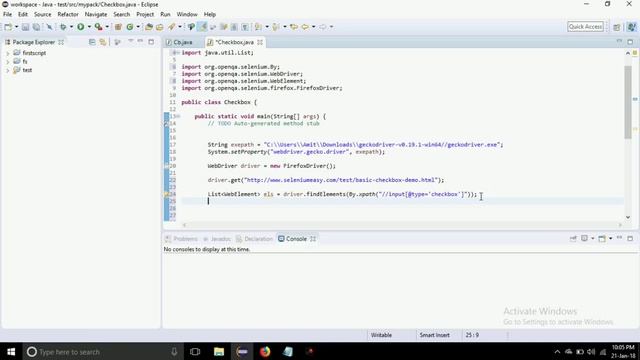This screenshot has width=640, height=360.
Task: Open File Explorer from the taskbar
Action: (219, 351)
